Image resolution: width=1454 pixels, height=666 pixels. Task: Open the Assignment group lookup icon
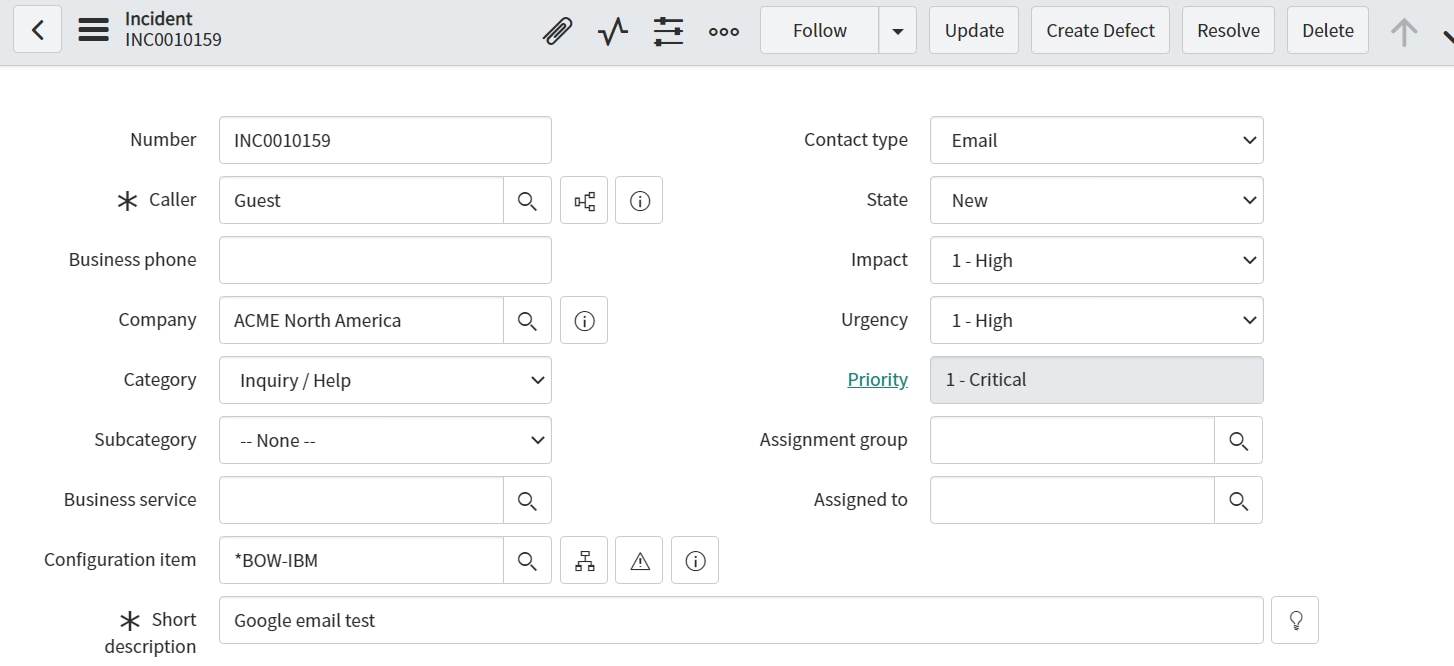(x=1238, y=440)
